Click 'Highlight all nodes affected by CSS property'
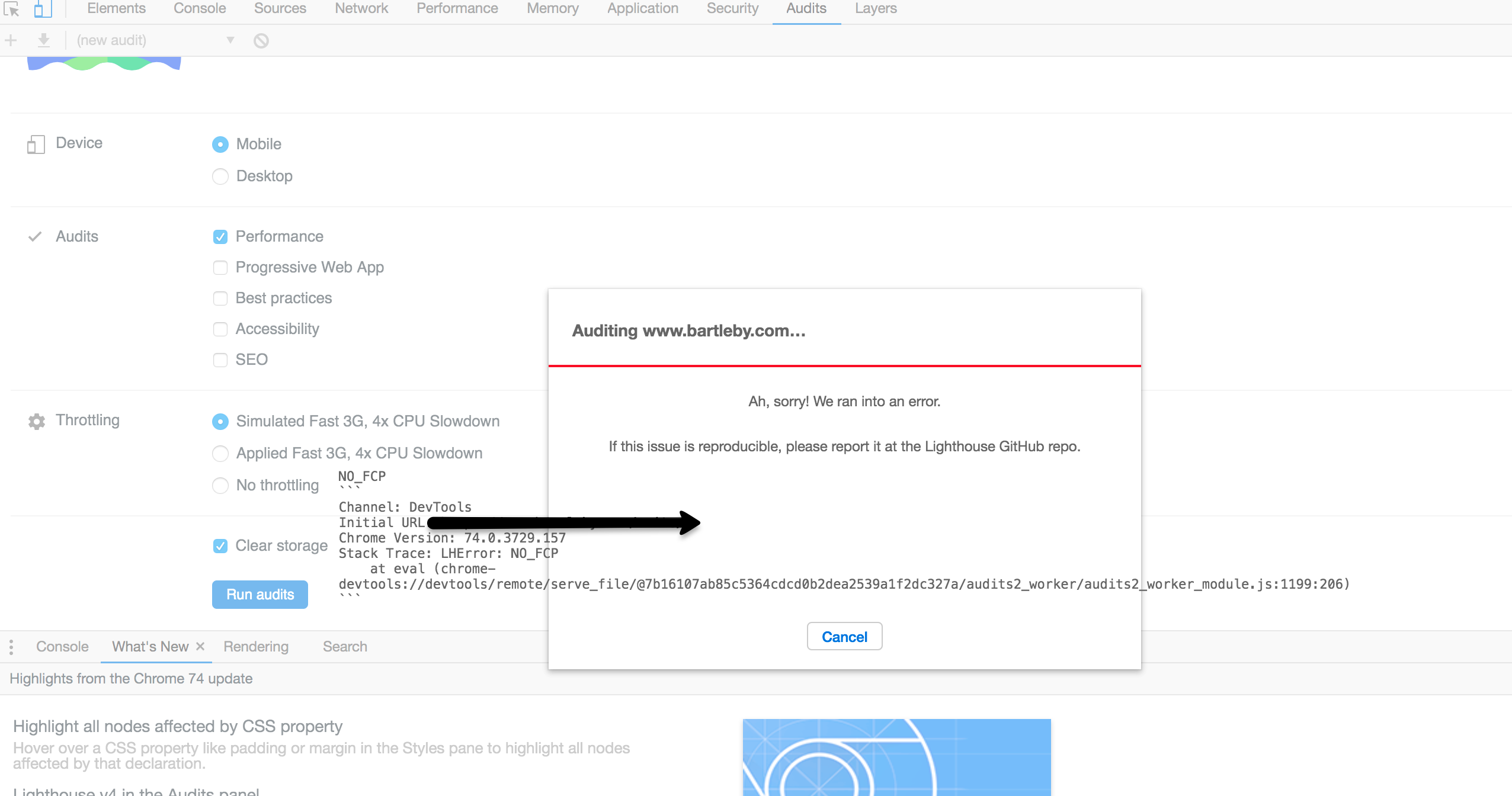 (x=178, y=726)
